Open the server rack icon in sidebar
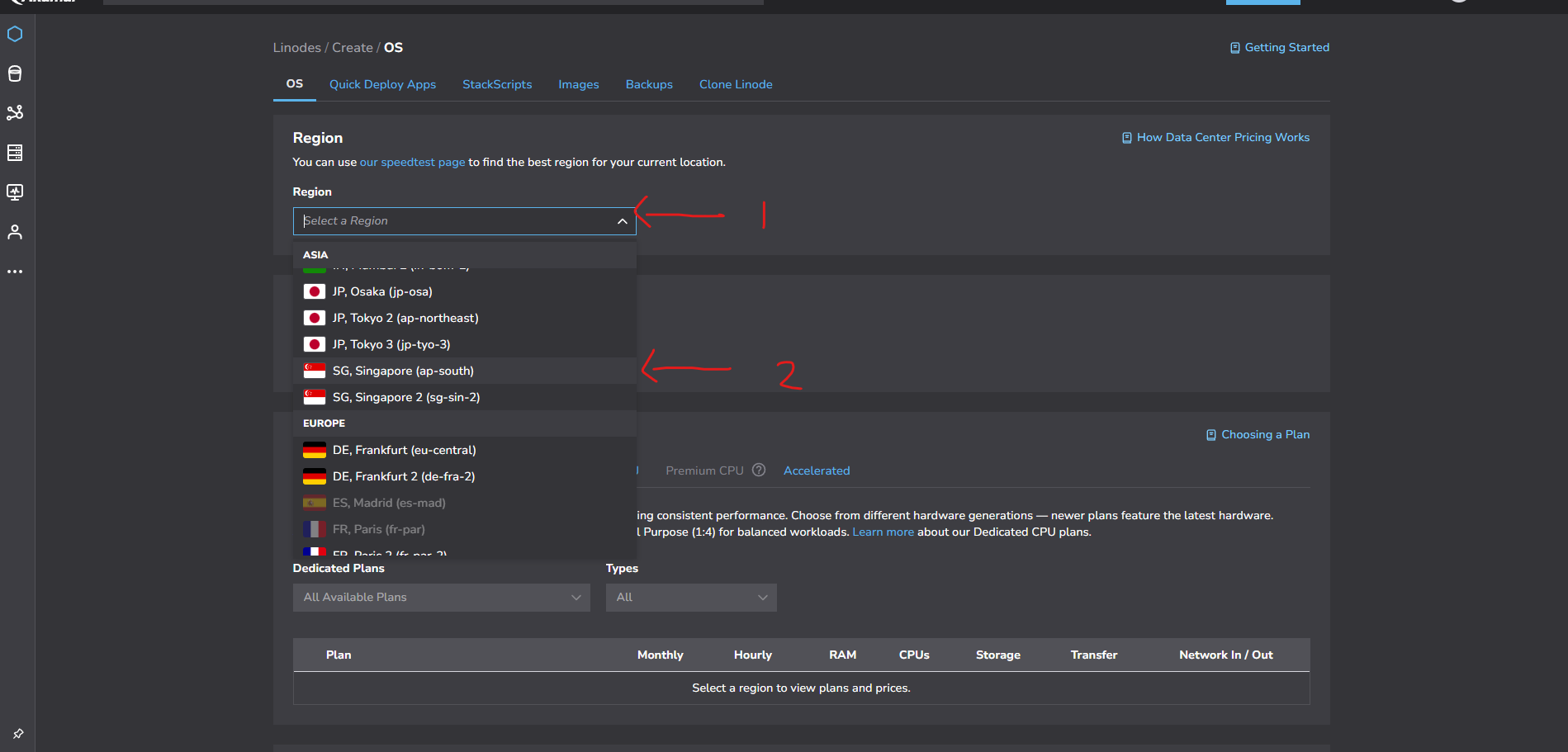 click(15, 153)
